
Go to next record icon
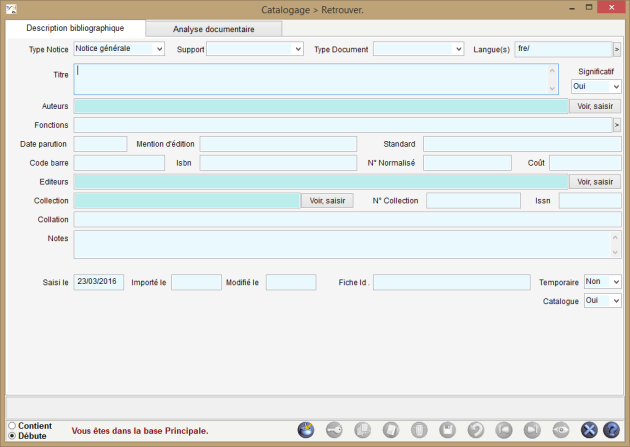(x=533, y=430)
